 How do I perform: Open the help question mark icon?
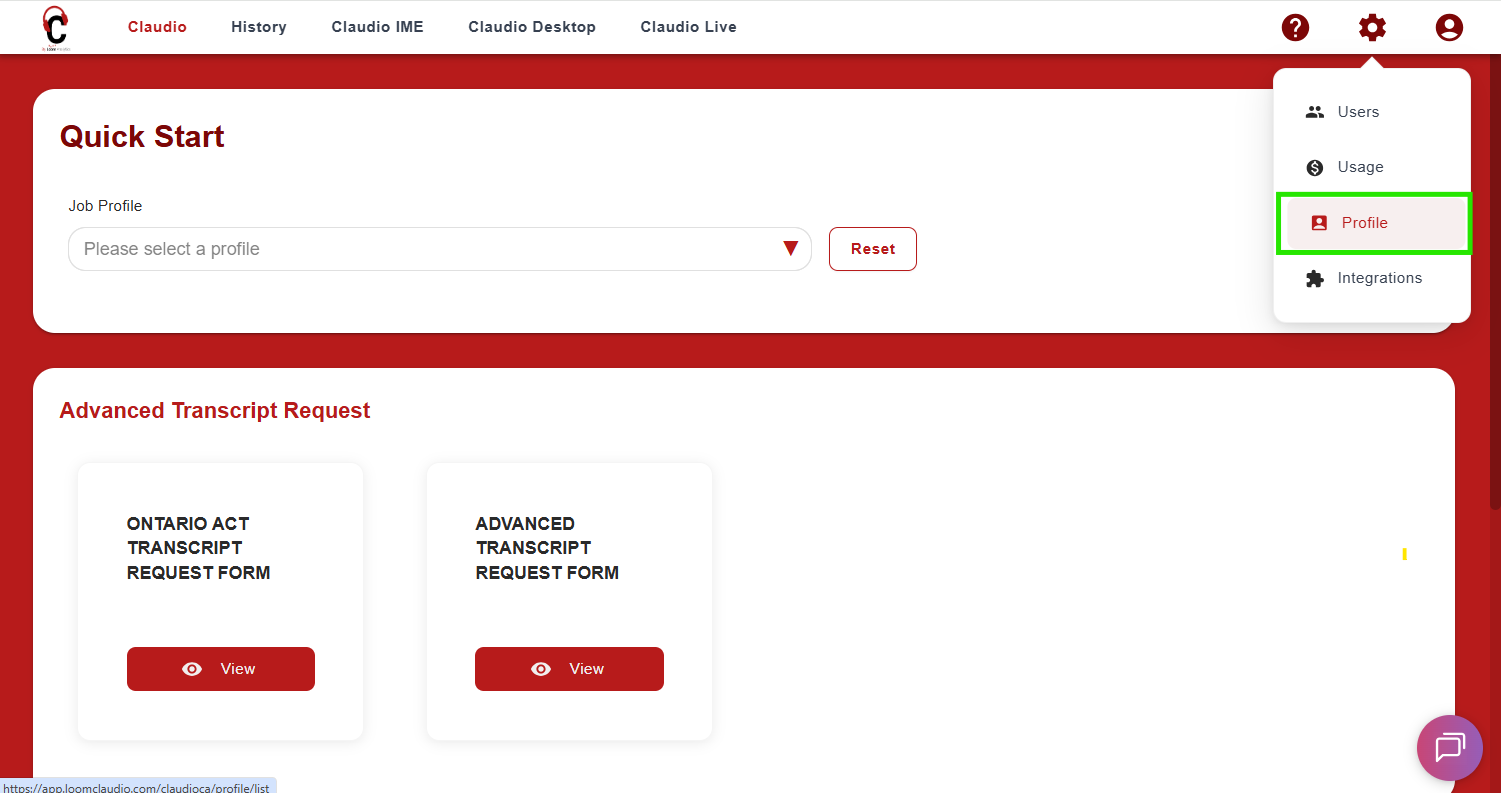pyautogui.click(x=1295, y=27)
